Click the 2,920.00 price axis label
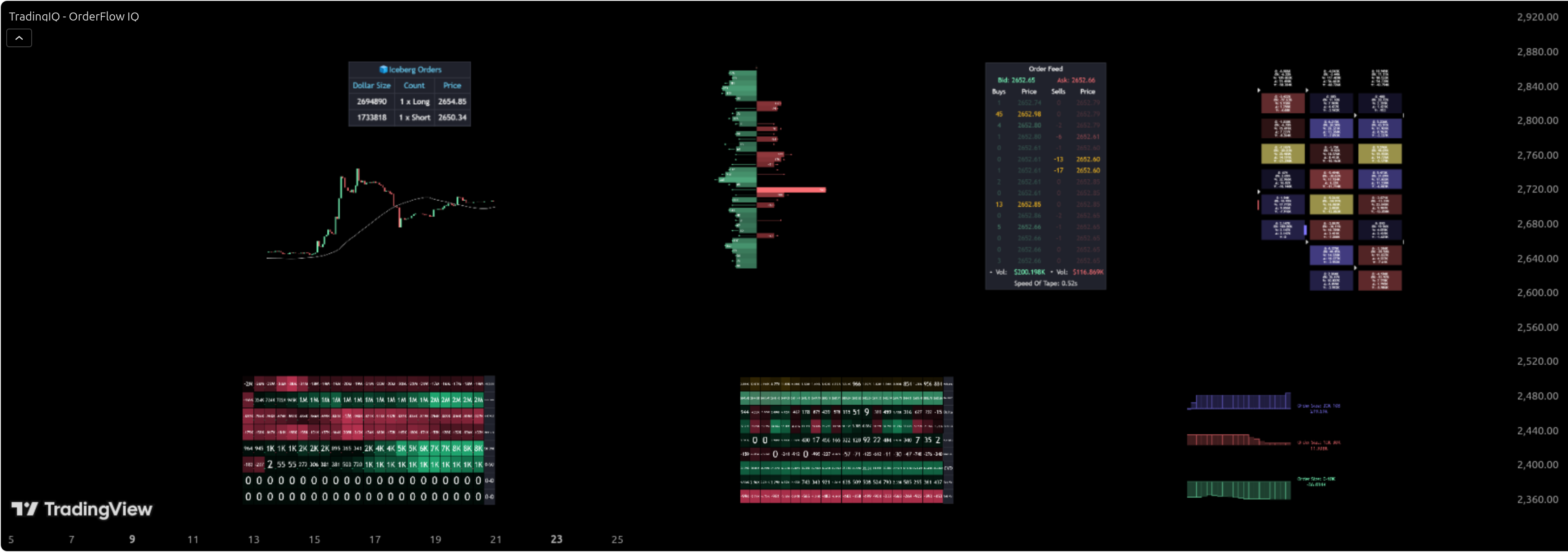 tap(1537, 17)
